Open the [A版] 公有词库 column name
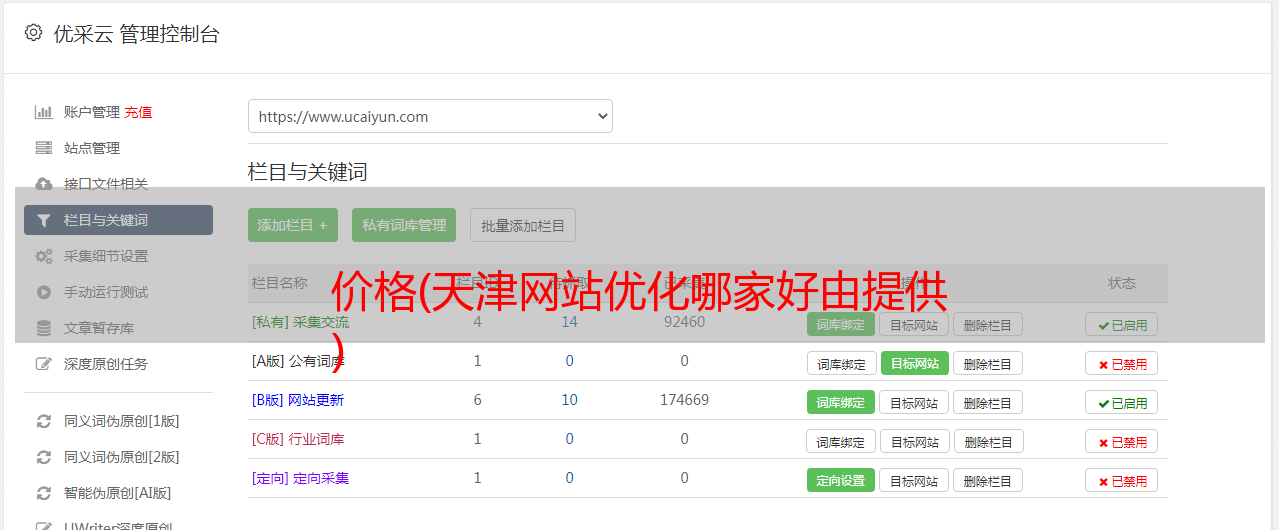 click(x=298, y=361)
